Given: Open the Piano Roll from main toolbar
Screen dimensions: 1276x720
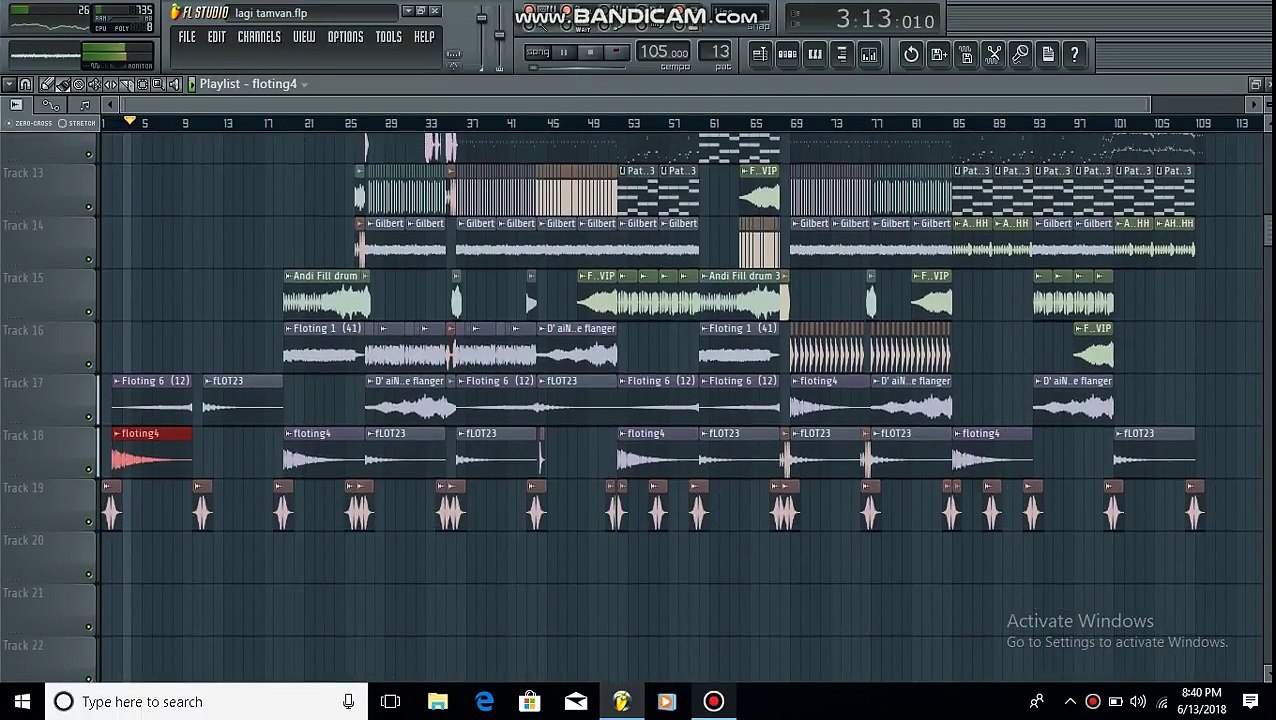Looking at the screenshot, I should point(815,54).
